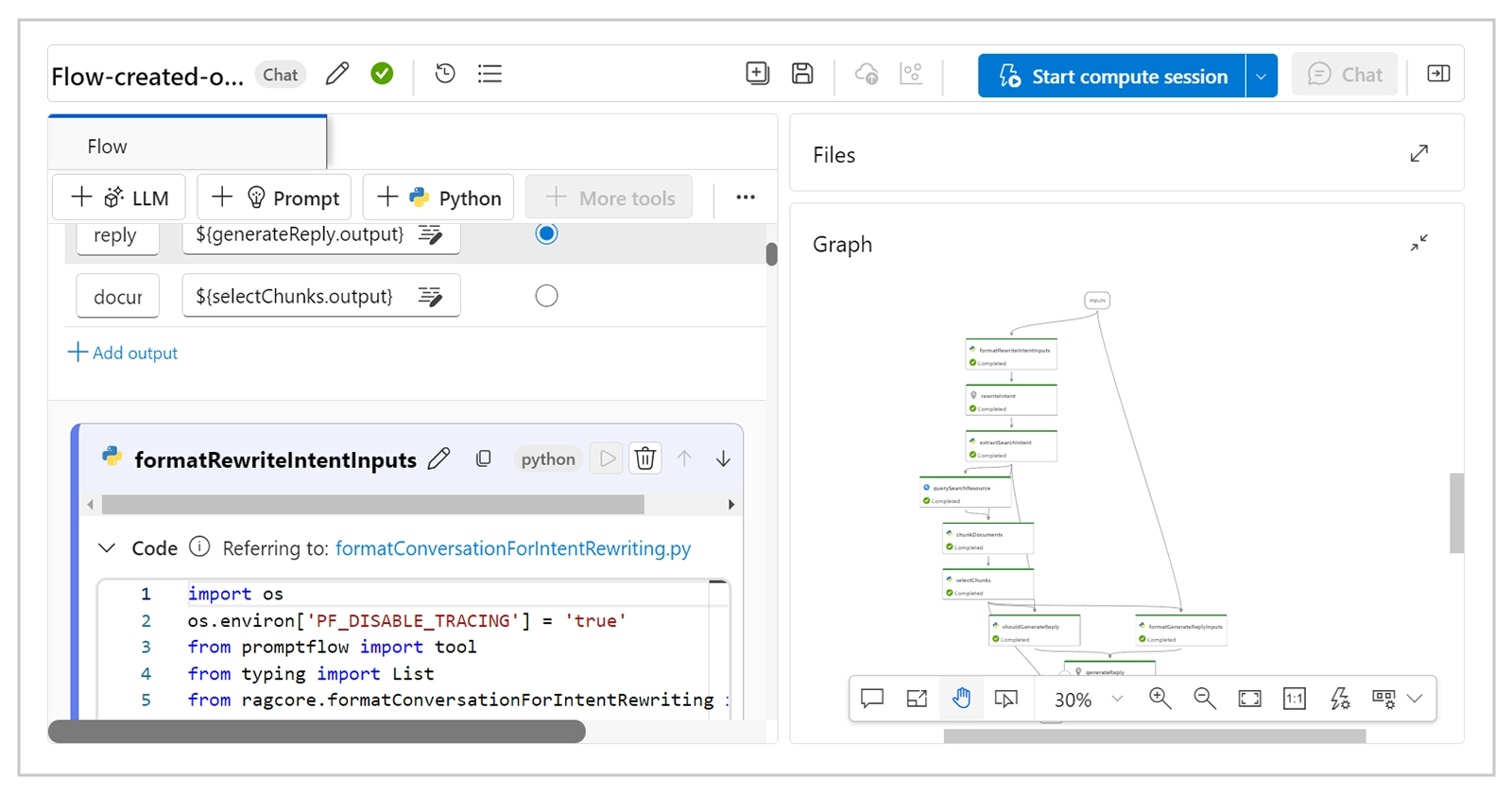Open the formatConversationForIntentRewriting.py link
Screen dimensions: 1512x795
pos(513,548)
